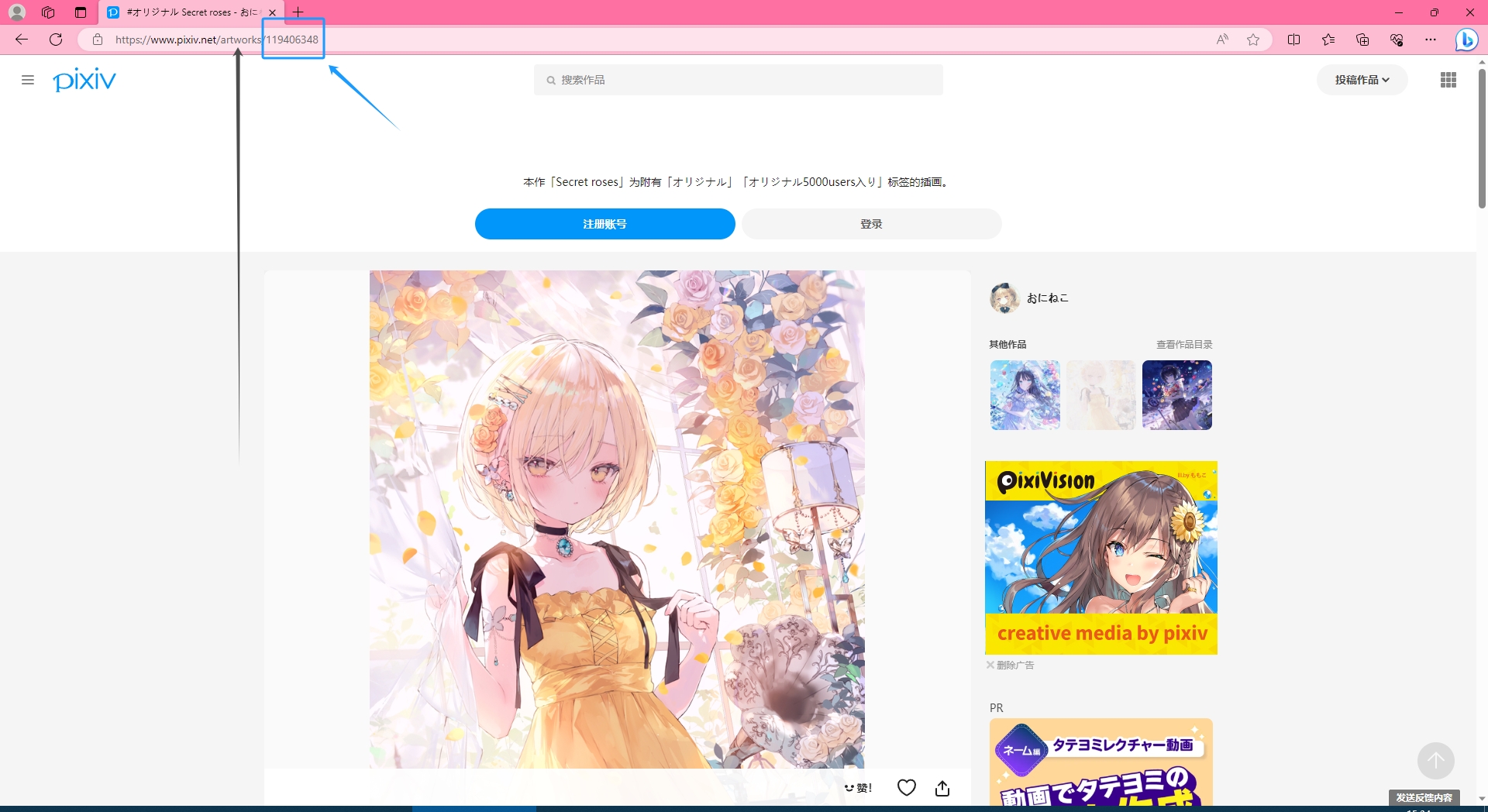Click the 赞! like button
Screen dimensions: 1488x812
(859, 788)
